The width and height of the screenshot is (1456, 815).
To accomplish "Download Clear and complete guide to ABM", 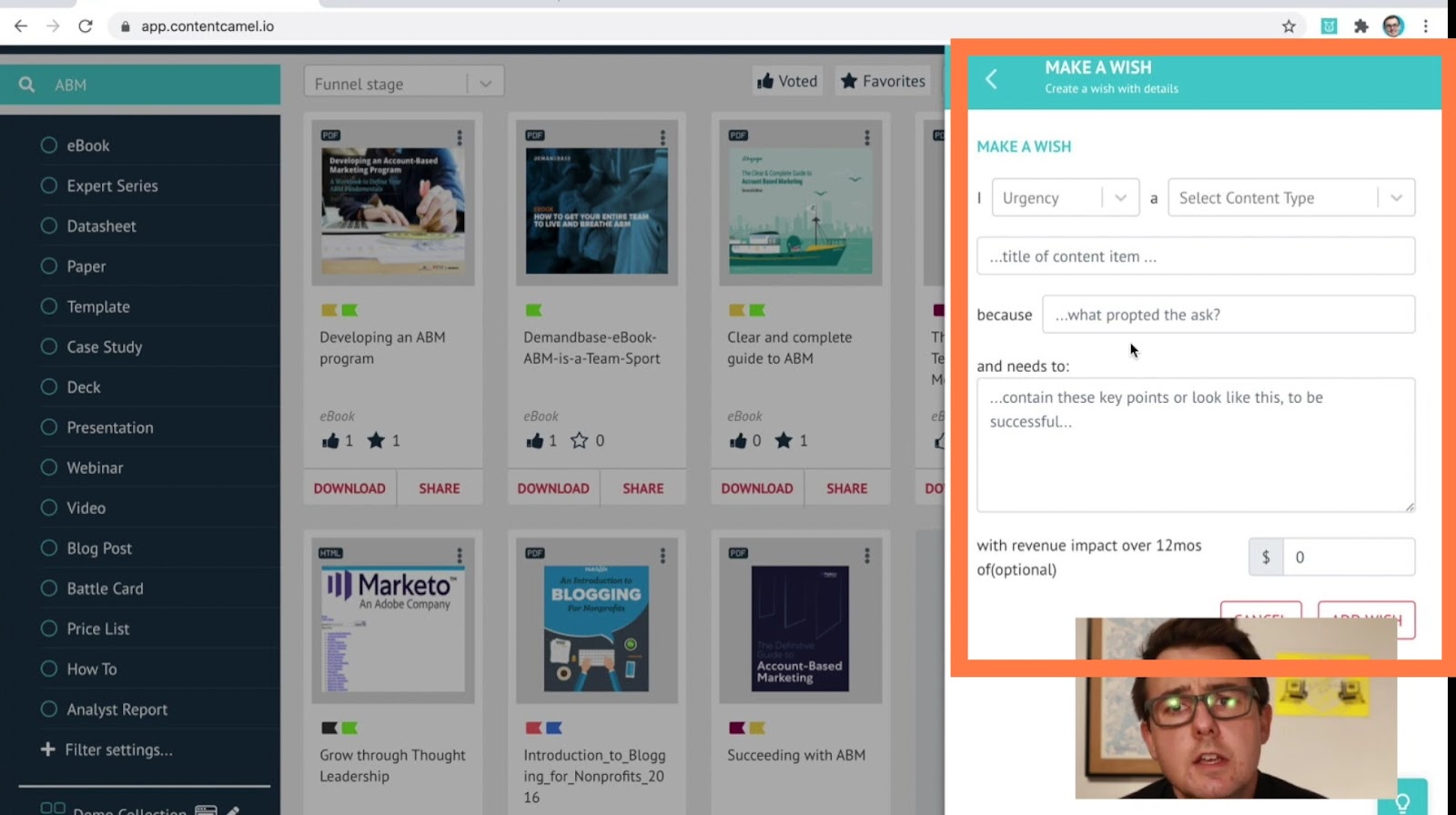I will [757, 488].
